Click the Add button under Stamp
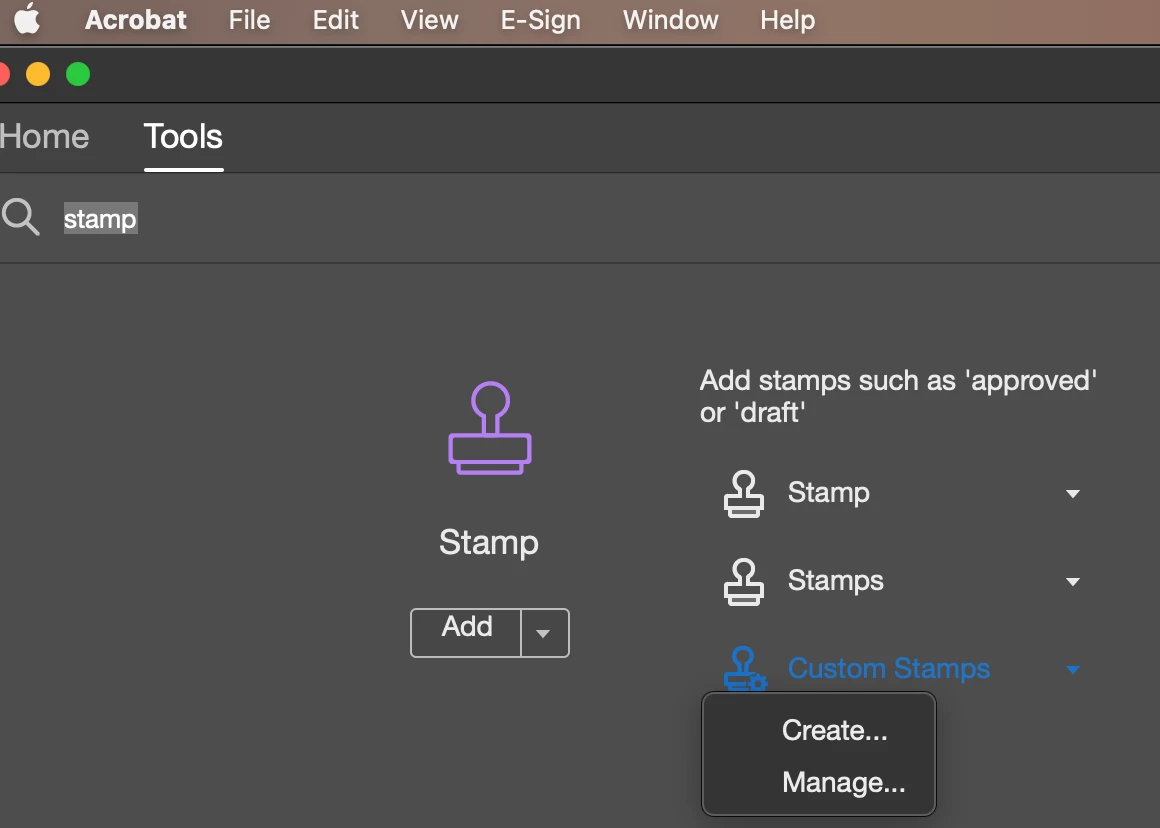Screen dimensions: 1160x828 tap(466, 633)
